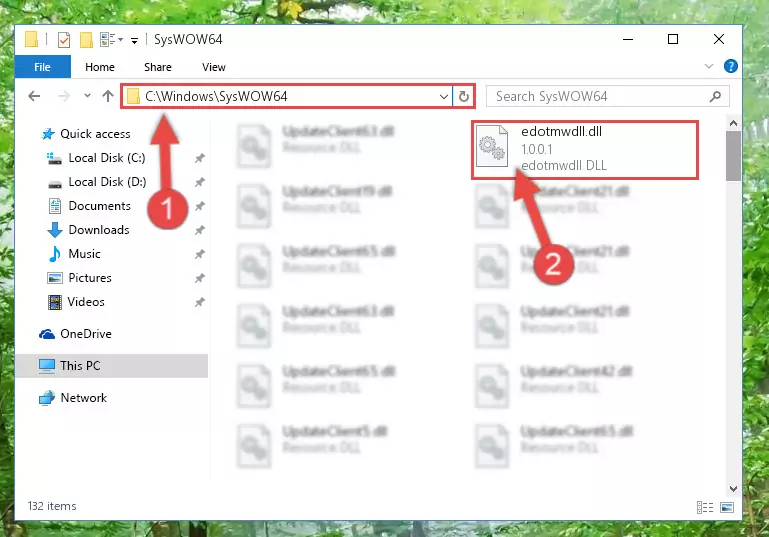This screenshot has width=769, height=537.
Task: Open the Recent locations dropdown
Action: (x=87, y=96)
